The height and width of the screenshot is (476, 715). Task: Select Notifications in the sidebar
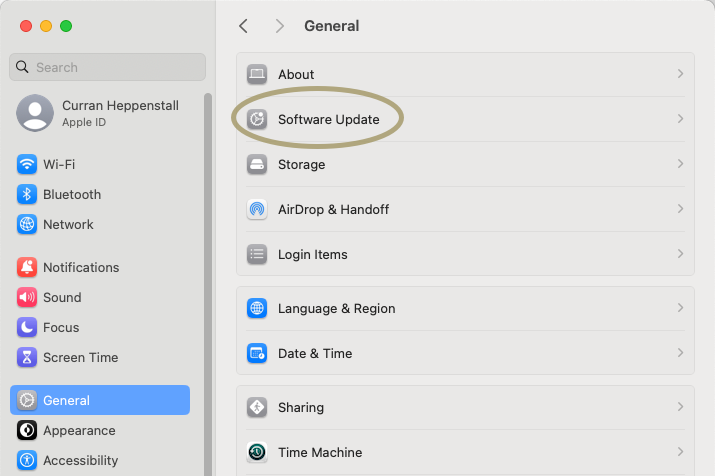[100, 267]
